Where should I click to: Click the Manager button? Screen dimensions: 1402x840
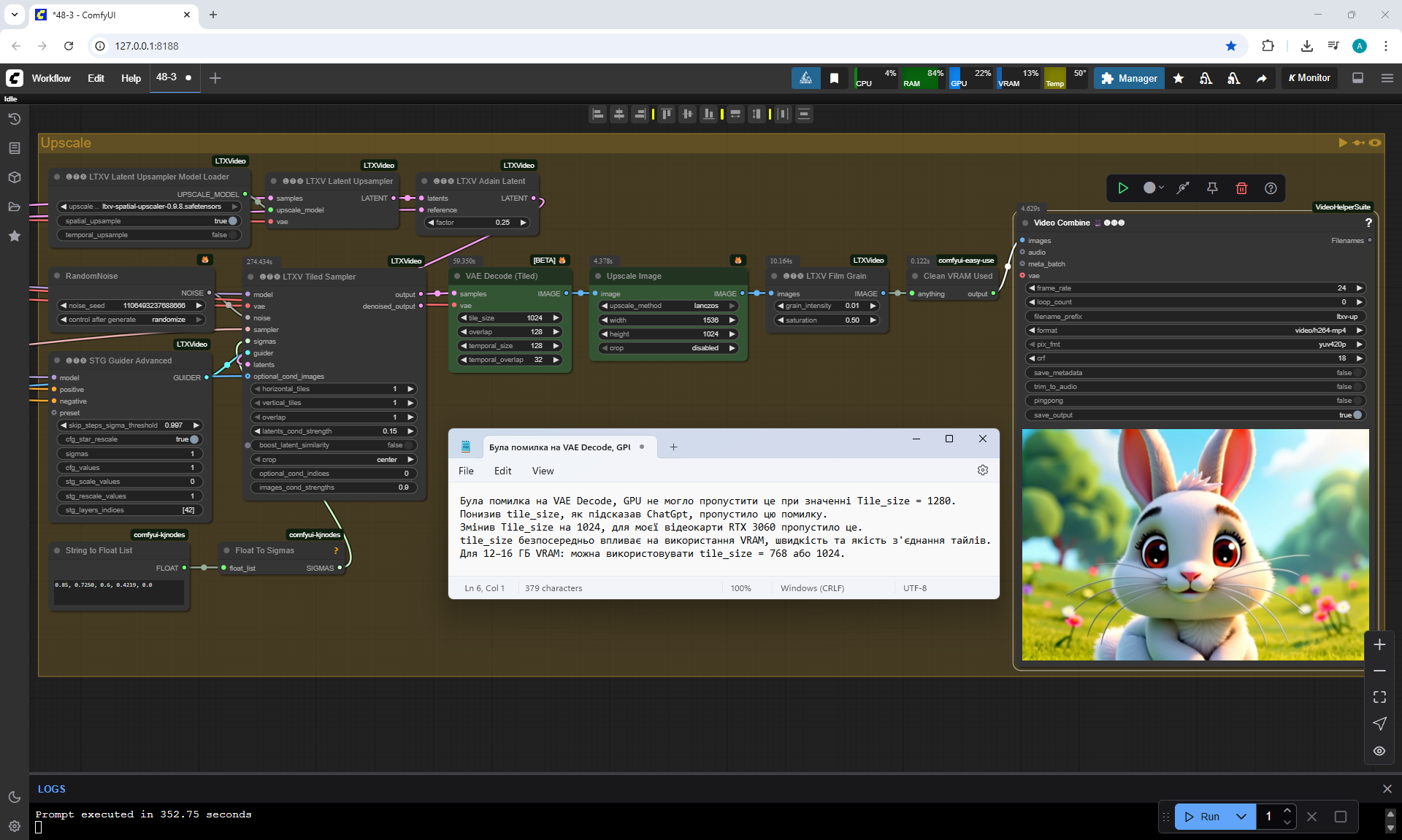tap(1129, 78)
